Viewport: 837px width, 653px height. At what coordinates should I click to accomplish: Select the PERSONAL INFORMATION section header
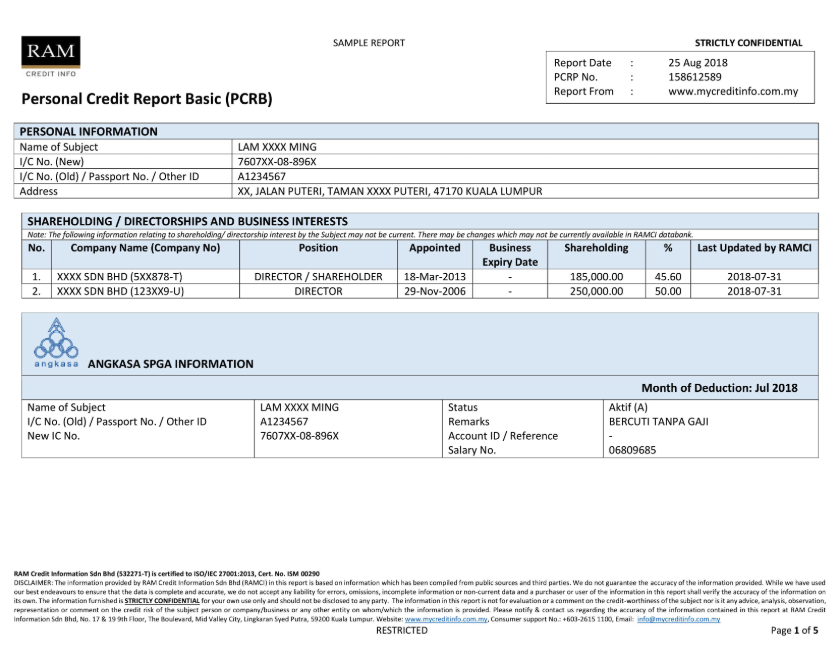[89, 131]
